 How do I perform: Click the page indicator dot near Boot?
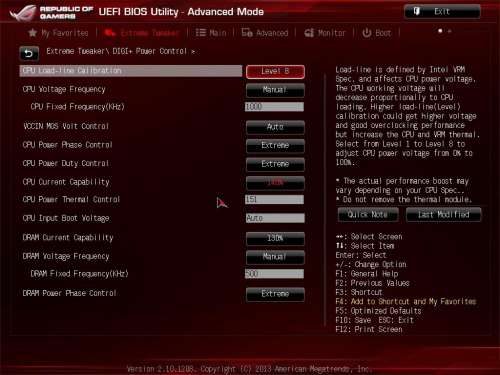(440, 31)
